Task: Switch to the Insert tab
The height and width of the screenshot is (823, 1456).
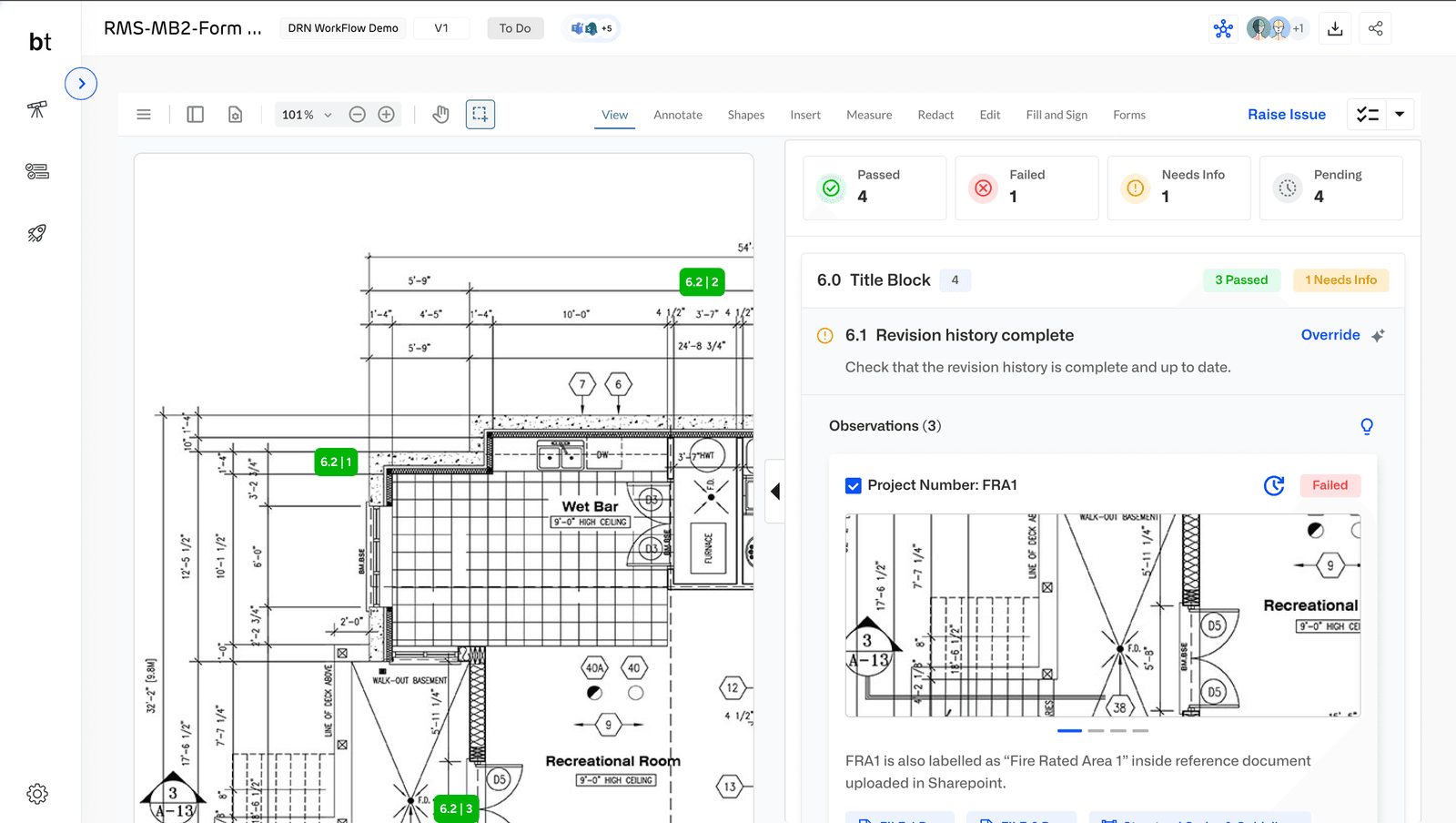Action: point(805,115)
